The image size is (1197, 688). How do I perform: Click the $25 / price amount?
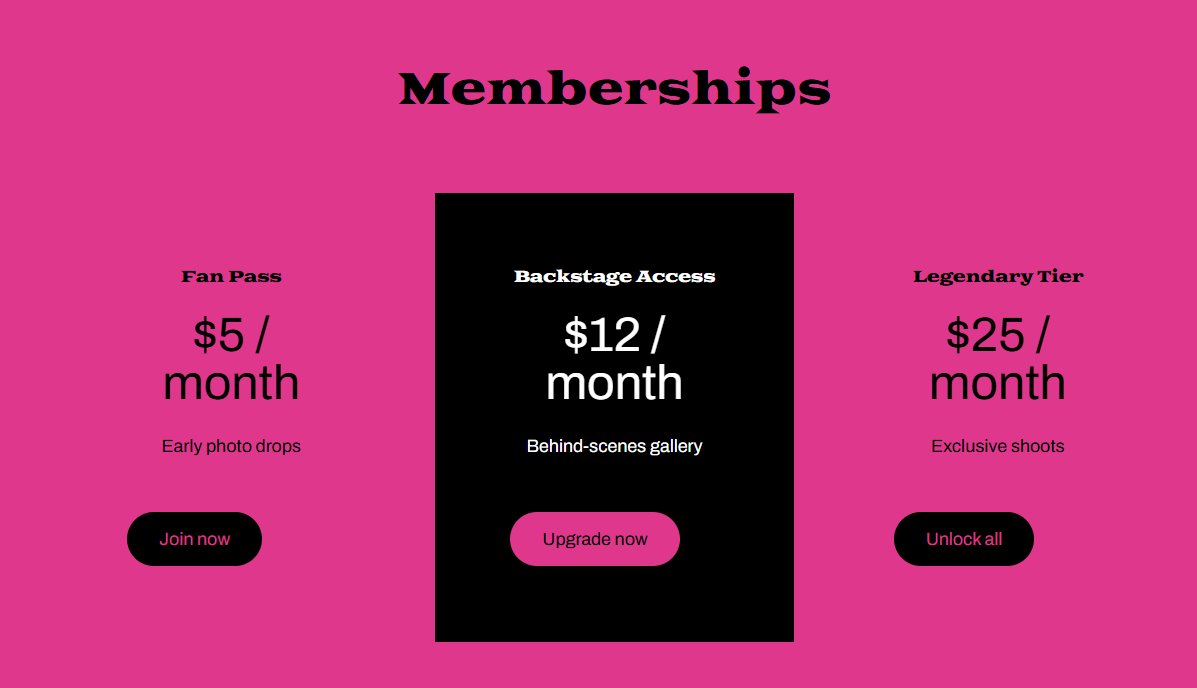click(998, 335)
